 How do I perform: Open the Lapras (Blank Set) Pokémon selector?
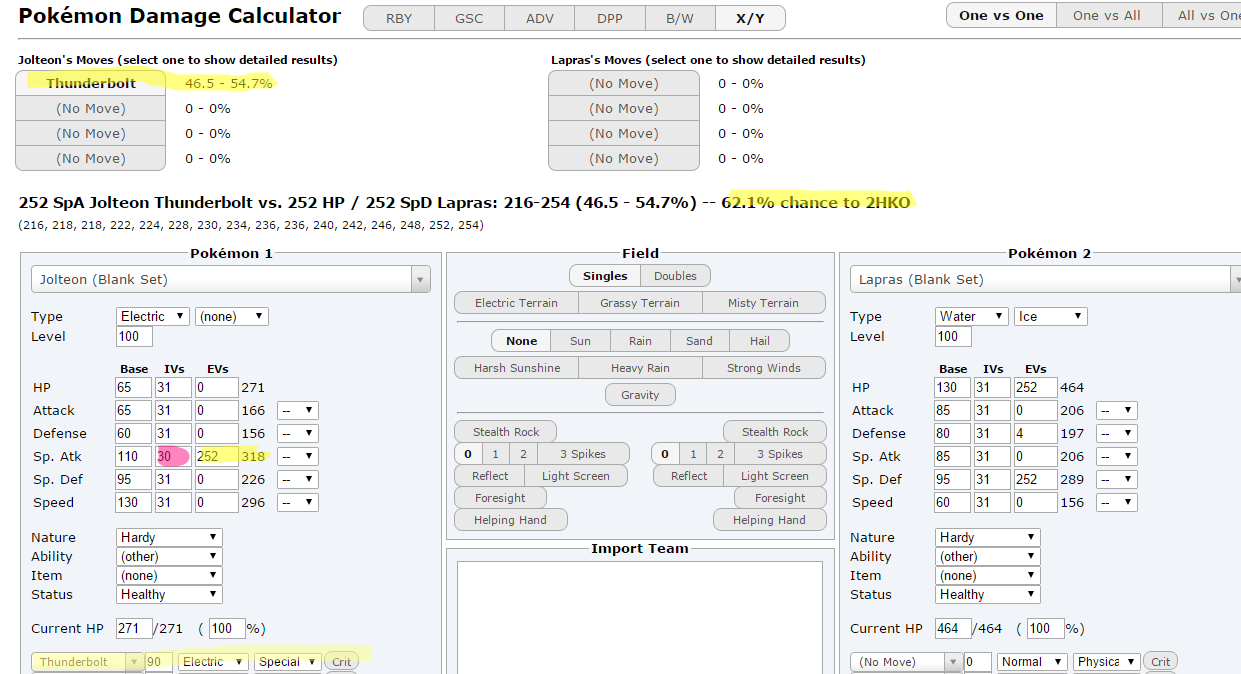pyautogui.click(x=1045, y=279)
